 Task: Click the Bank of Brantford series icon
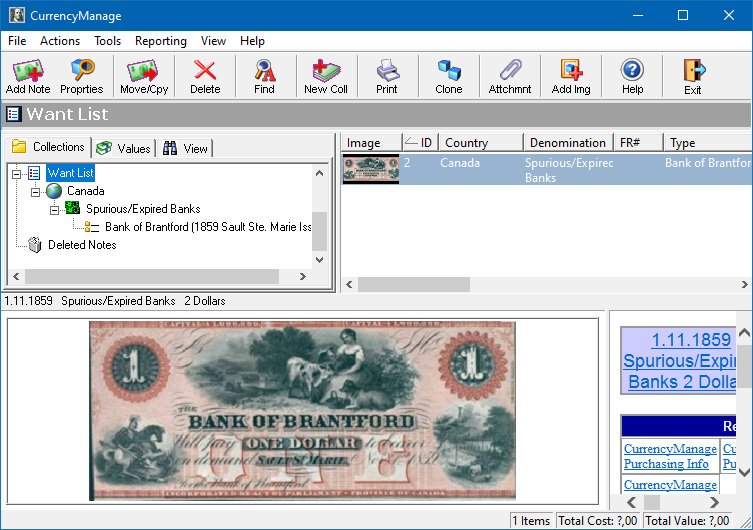point(91,227)
